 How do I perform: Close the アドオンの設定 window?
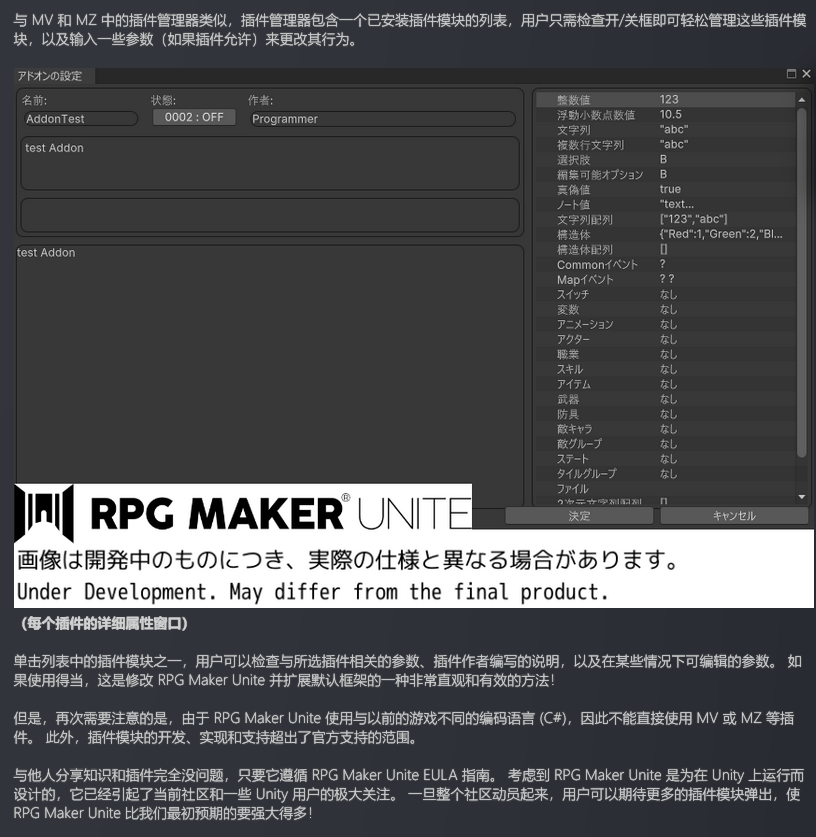point(806,74)
